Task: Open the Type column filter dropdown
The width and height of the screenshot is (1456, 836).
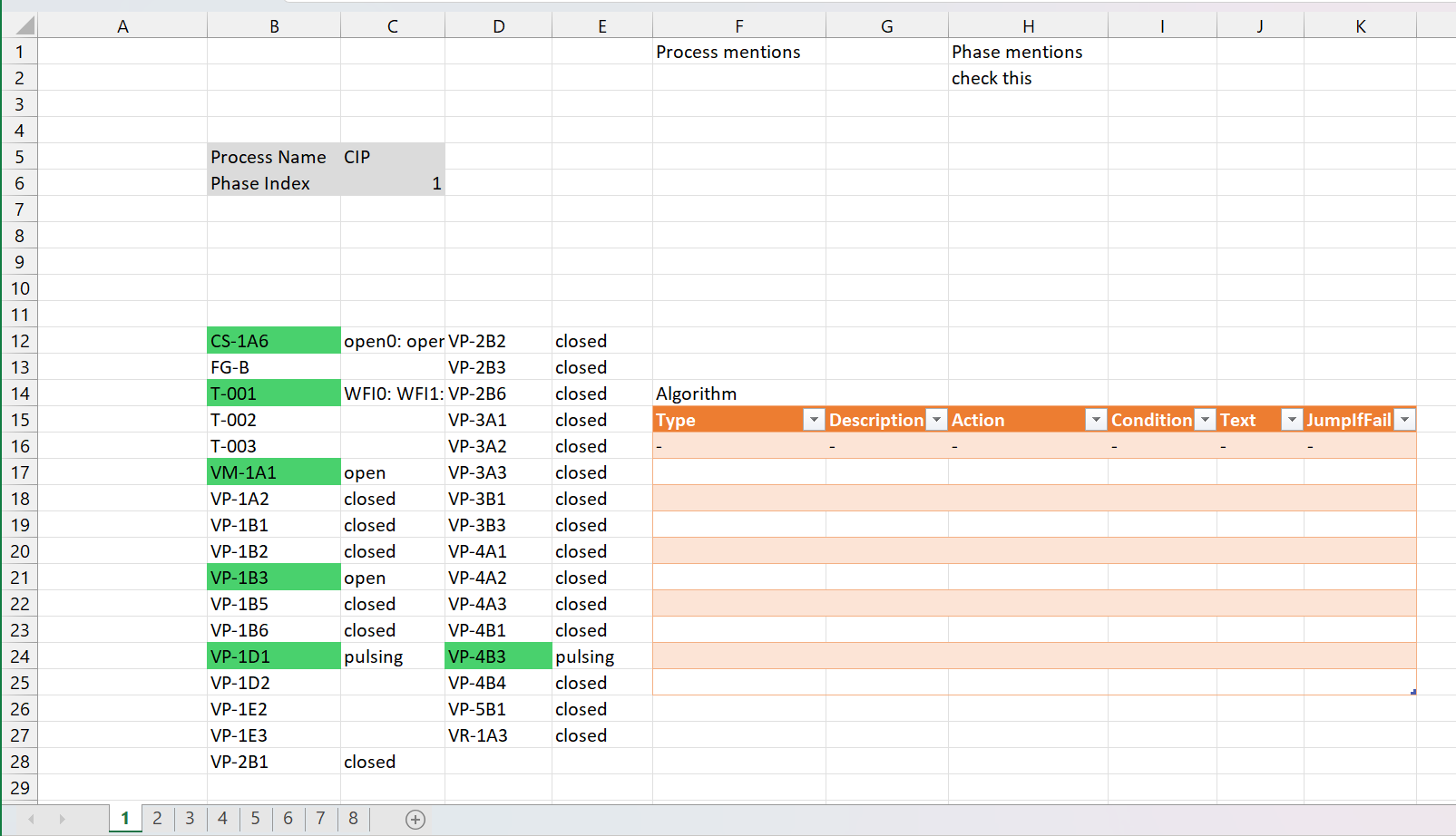Action: [x=814, y=420]
